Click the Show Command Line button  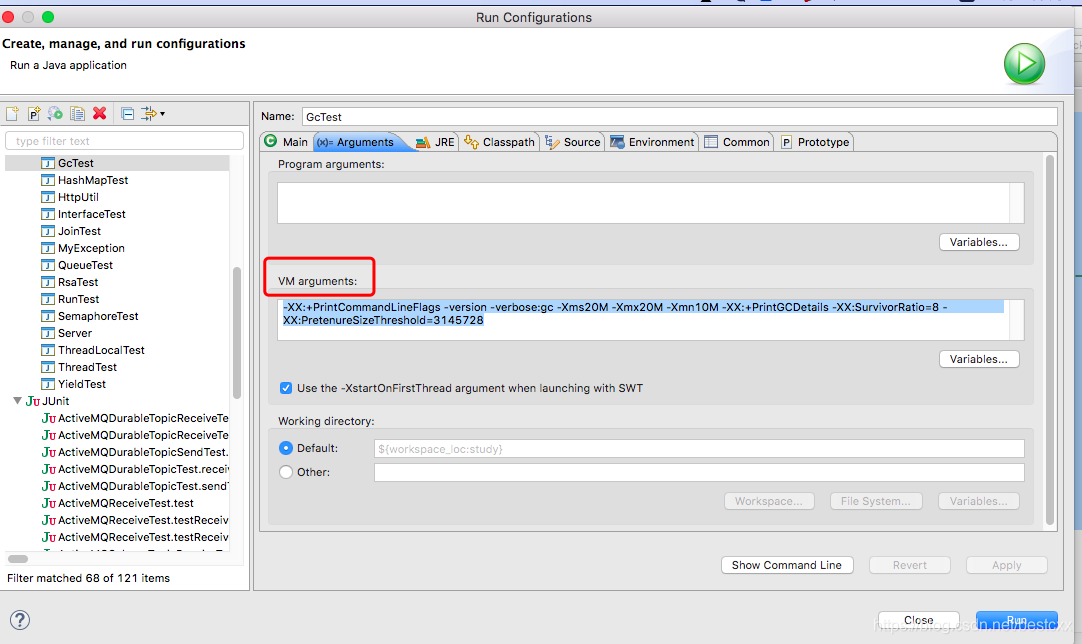click(787, 565)
